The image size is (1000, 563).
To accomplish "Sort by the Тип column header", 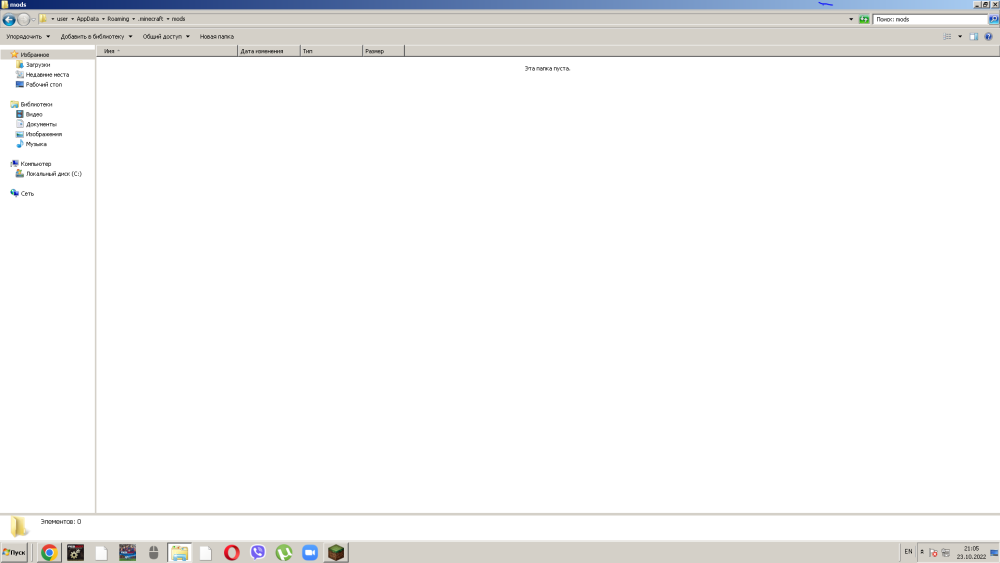I will point(331,51).
